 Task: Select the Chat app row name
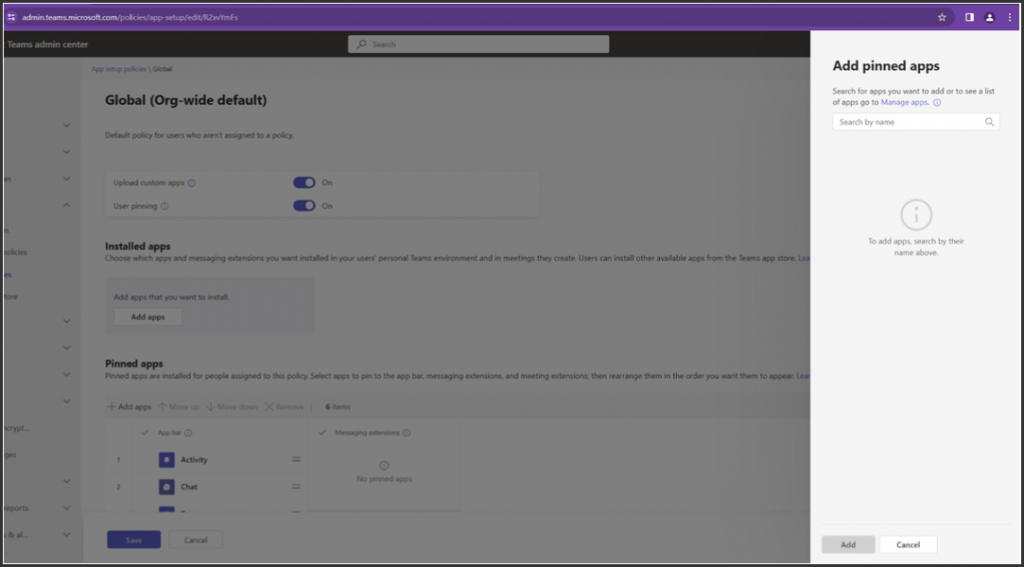tap(189, 487)
